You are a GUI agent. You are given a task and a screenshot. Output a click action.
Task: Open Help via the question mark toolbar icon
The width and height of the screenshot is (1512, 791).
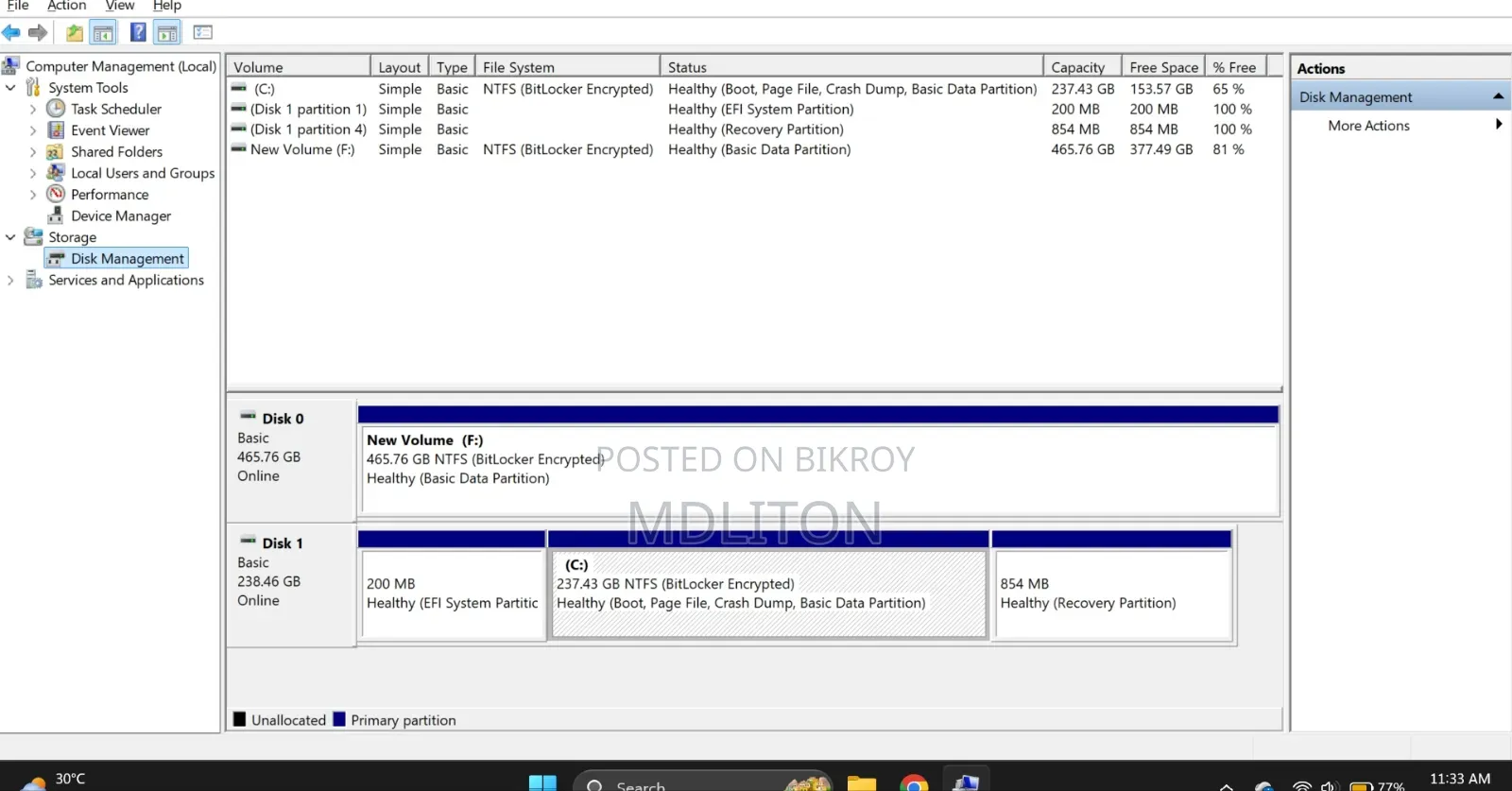point(138,33)
